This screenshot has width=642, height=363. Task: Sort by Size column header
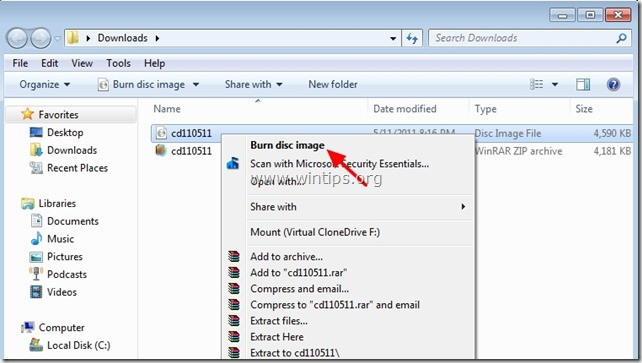(x=584, y=109)
